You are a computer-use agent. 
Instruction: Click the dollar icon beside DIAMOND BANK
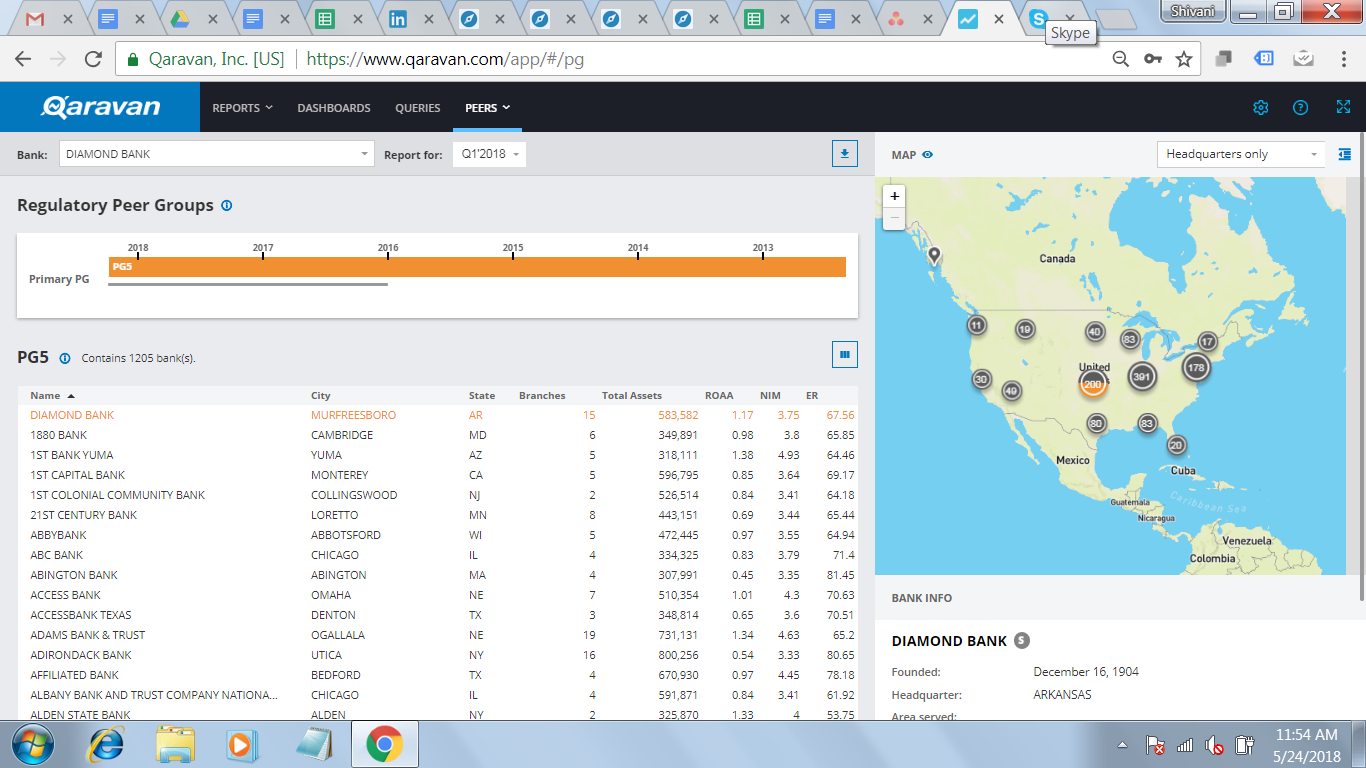(1021, 641)
